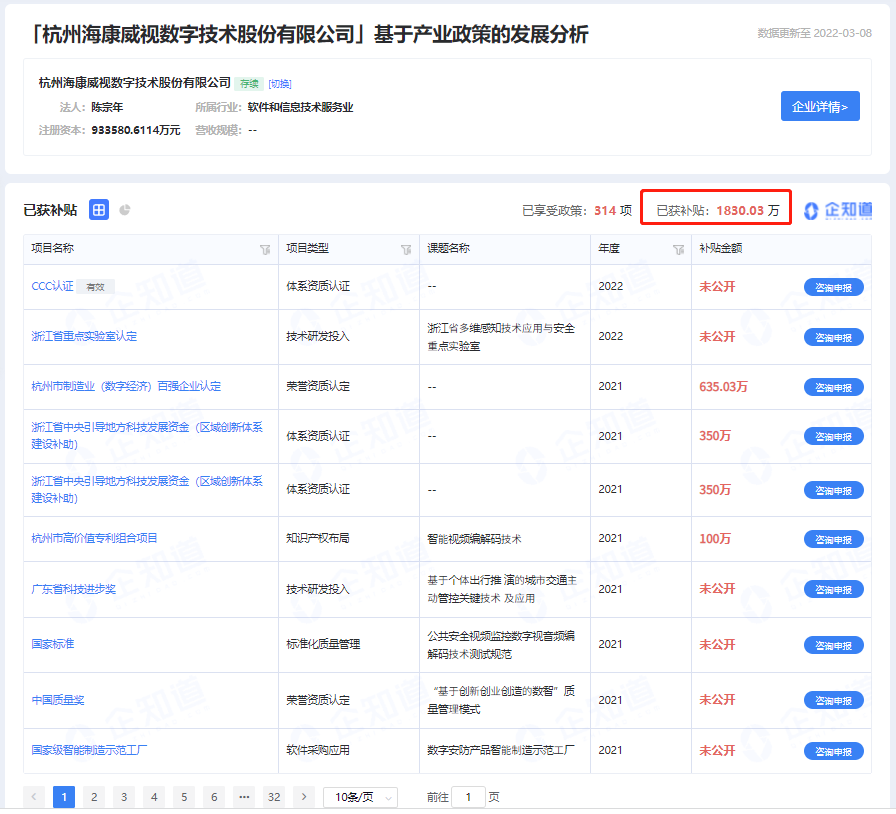Viewport: 896px width, 814px height.
Task: Open 杭州市制造业（数字经济）百强企业认定 link
Action: [x=126, y=386]
